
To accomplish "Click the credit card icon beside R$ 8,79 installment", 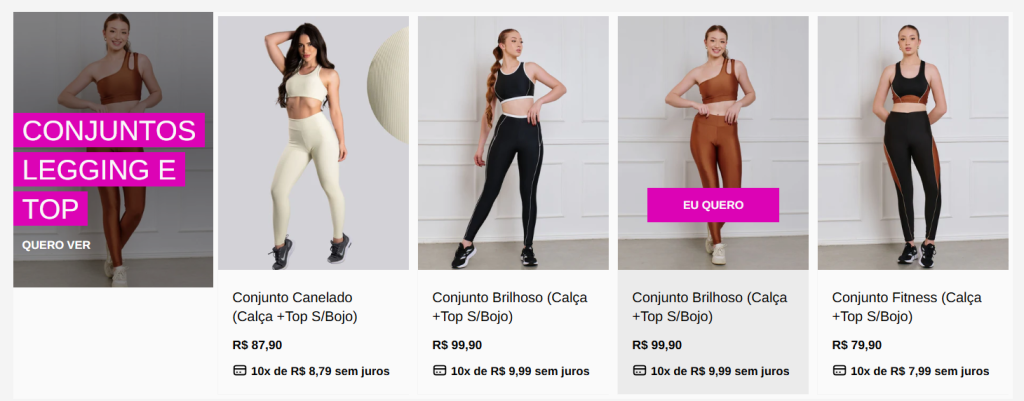I will point(240,371).
